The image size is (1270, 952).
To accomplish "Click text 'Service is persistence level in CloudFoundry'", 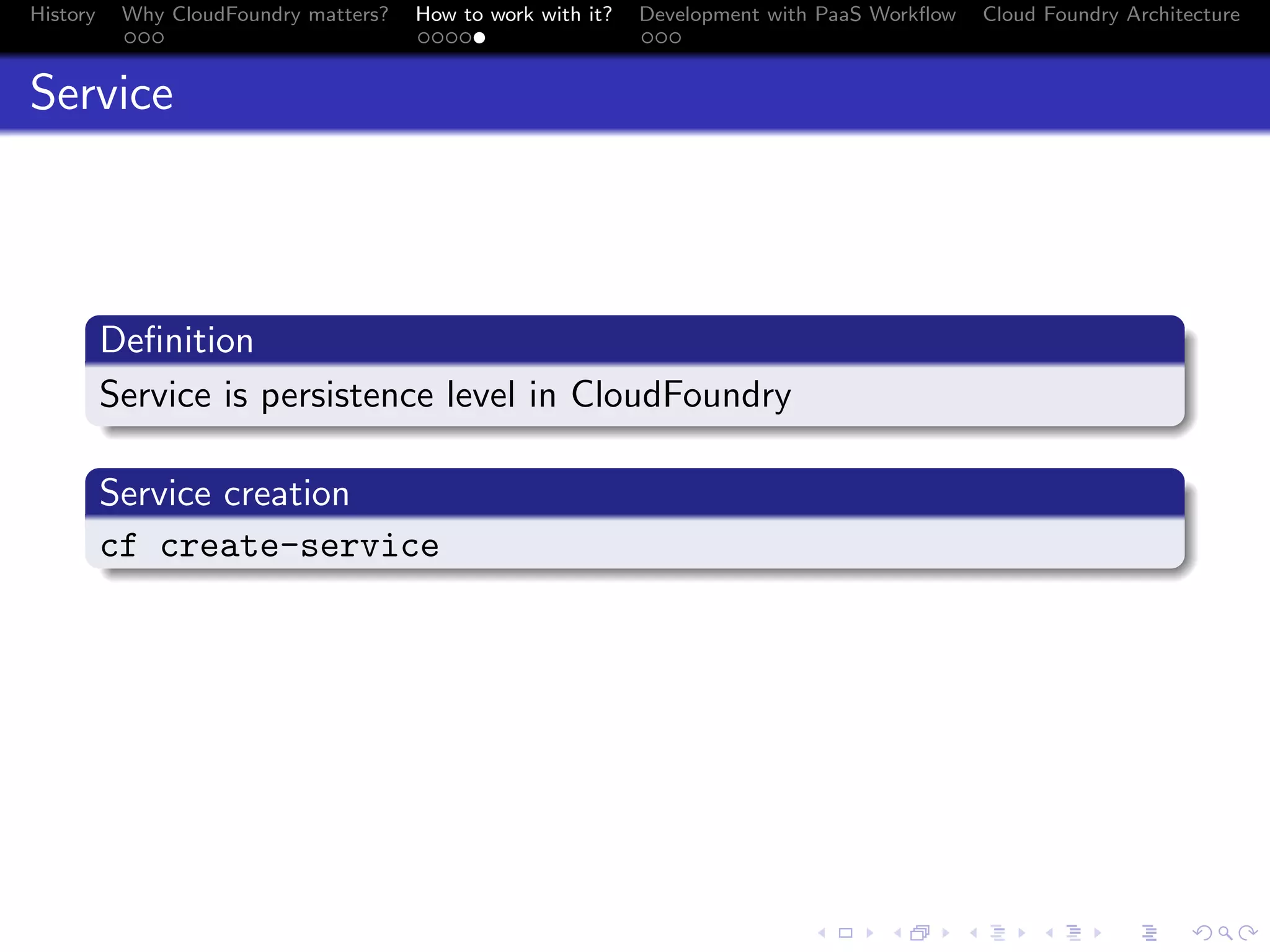I will [x=446, y=395].
